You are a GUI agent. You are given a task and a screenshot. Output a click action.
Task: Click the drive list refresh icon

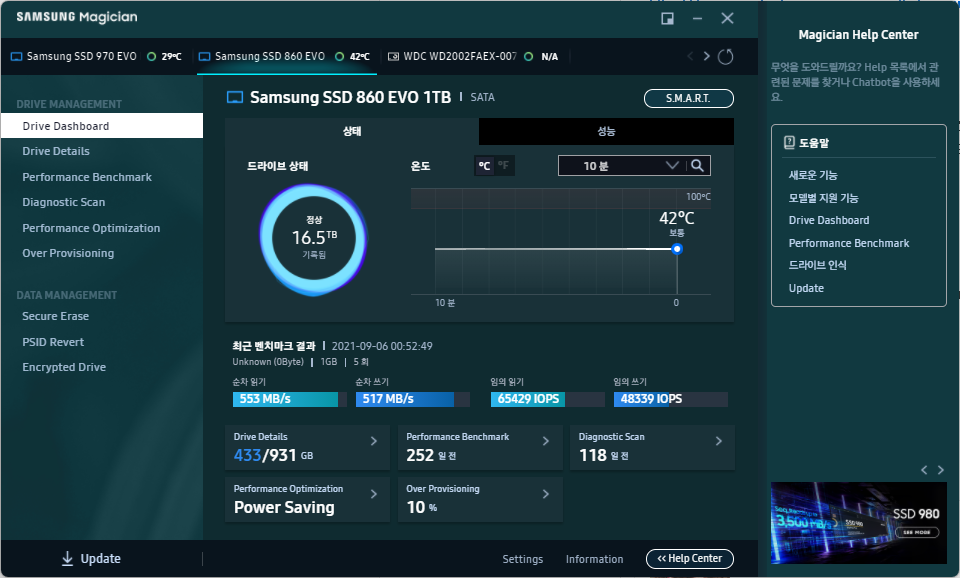(x=726, y=56)
